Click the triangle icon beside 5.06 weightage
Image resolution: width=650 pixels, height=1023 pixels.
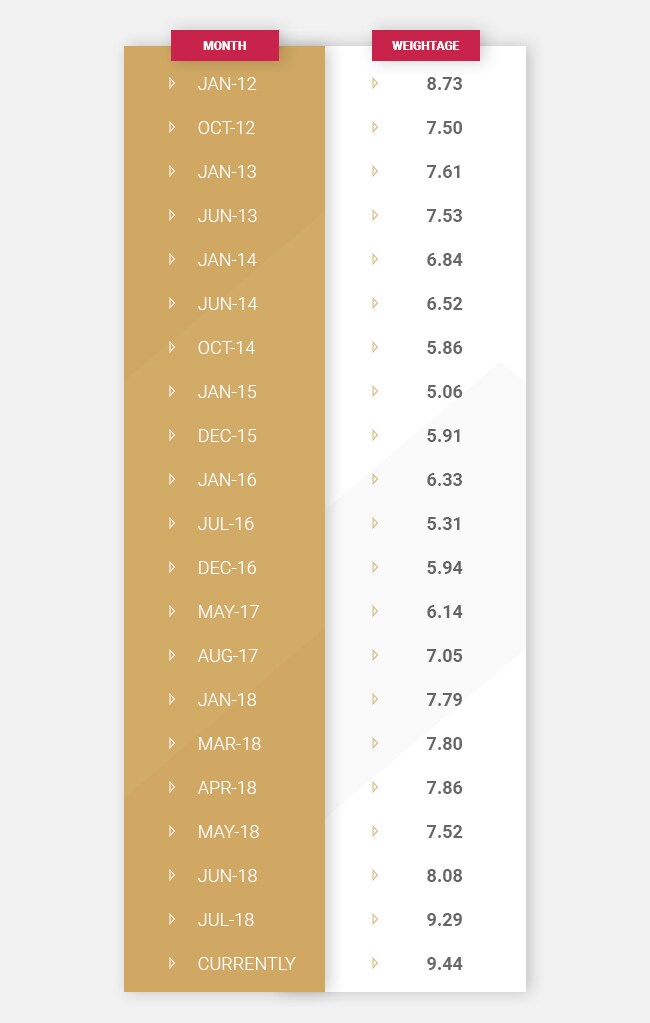tap(375, 391)
